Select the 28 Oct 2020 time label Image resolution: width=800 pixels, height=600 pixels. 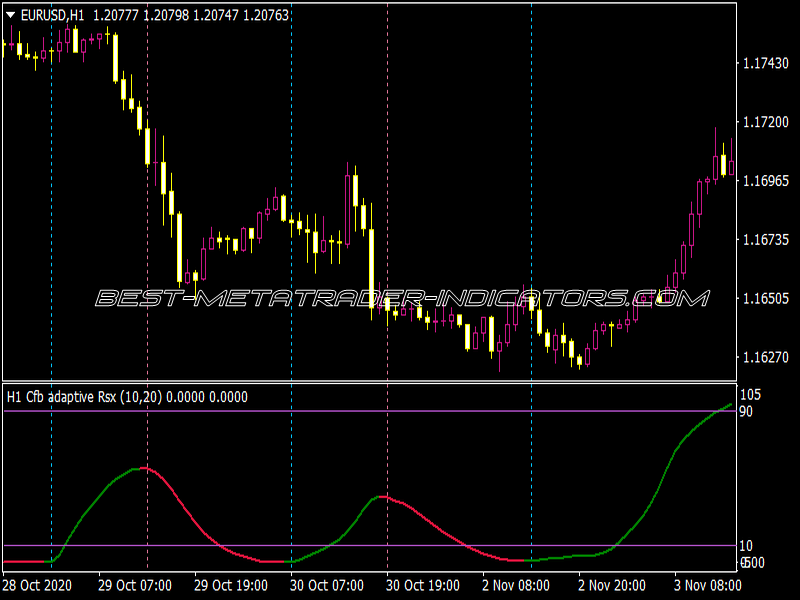37,585
